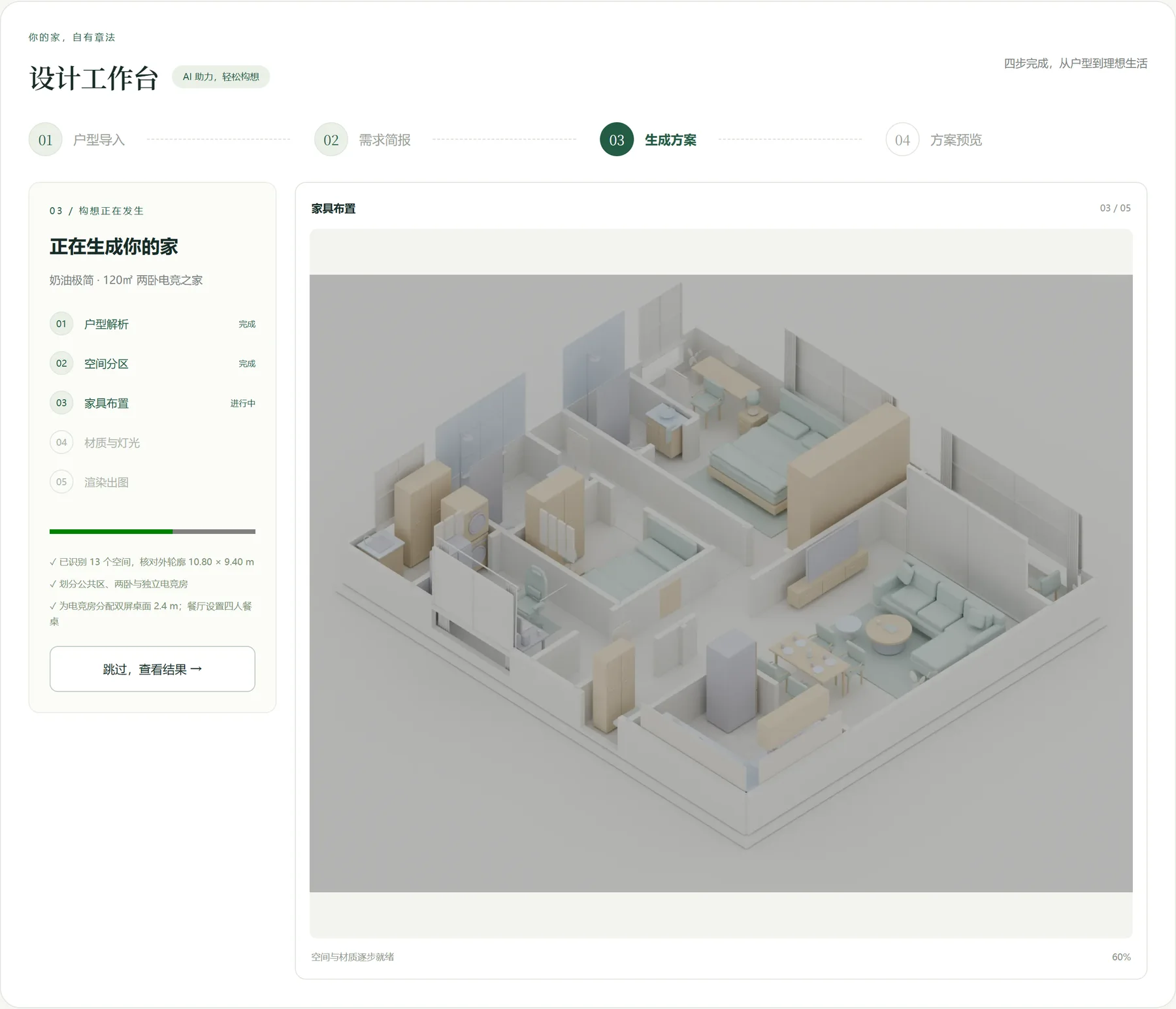
Task: Click the 进行中 status next to 家具布置
Action: point(242,403)
